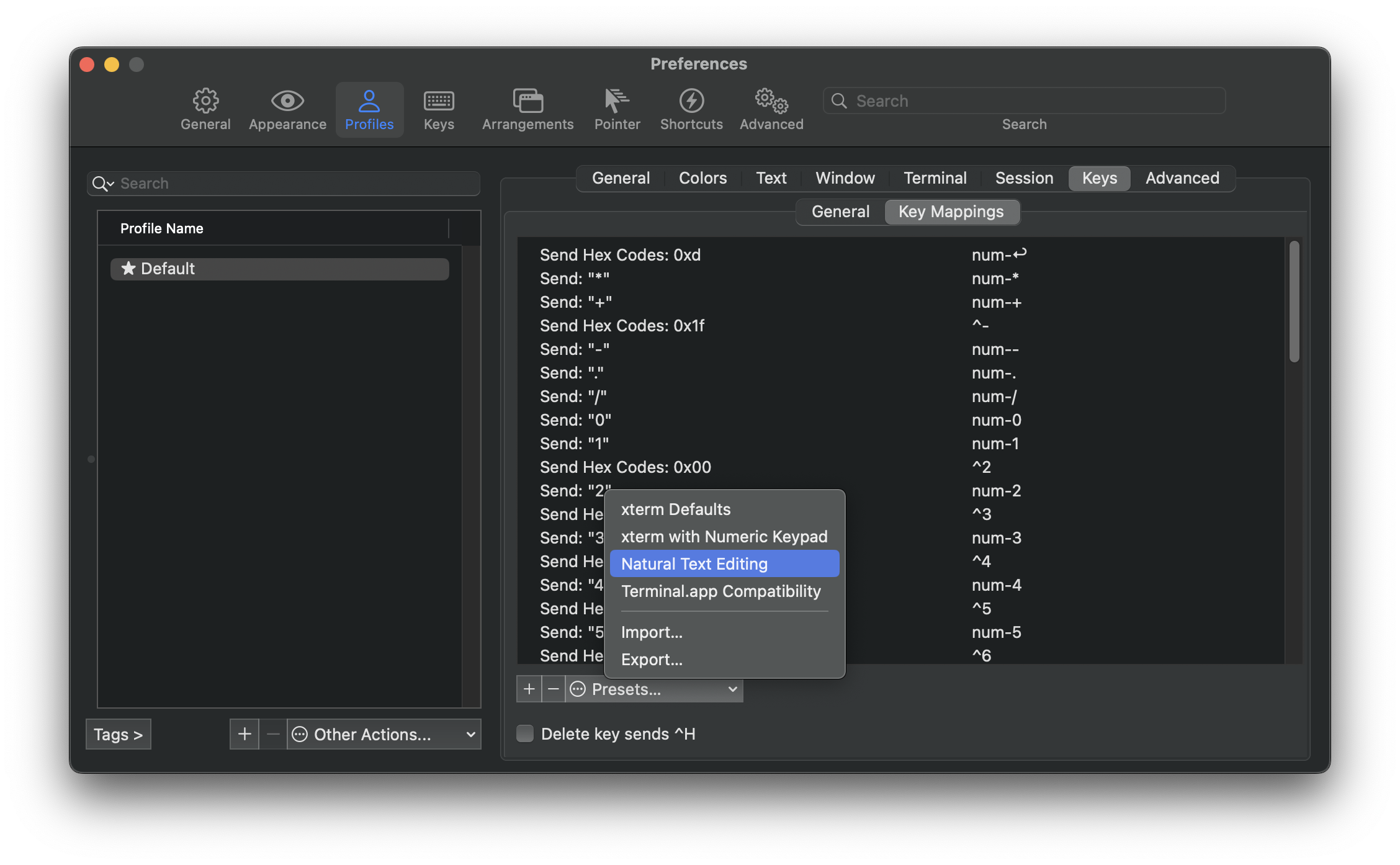The height and width of the screenshot is (865, 1400).
Task: Switch to the profile Advanced tab
Action: [1182, 178]
